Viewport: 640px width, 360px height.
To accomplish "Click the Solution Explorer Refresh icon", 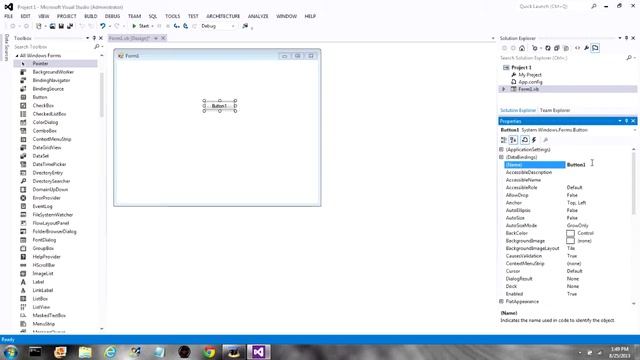I will [x=548, y=48].
